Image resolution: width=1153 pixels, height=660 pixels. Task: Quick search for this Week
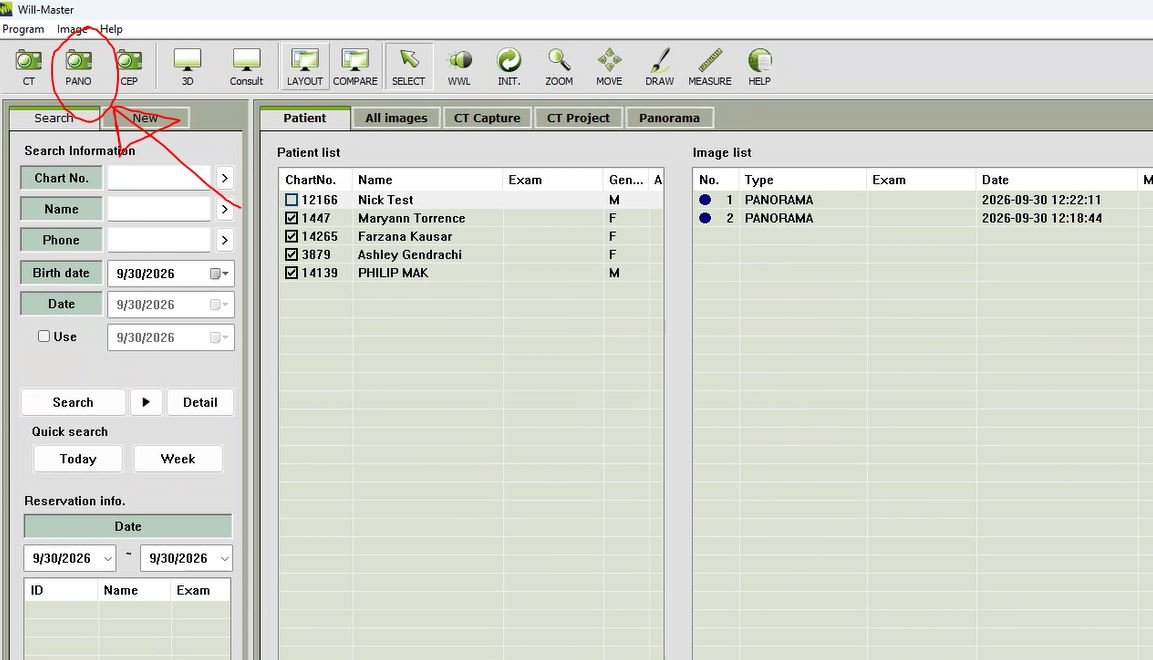pyautogui.click(x=178, y=459)
